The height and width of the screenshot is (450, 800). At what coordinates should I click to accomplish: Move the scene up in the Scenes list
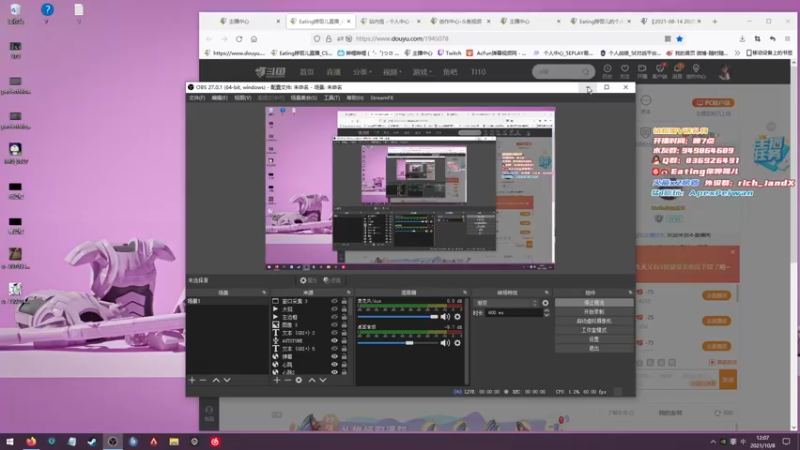(x=216, y=380)
